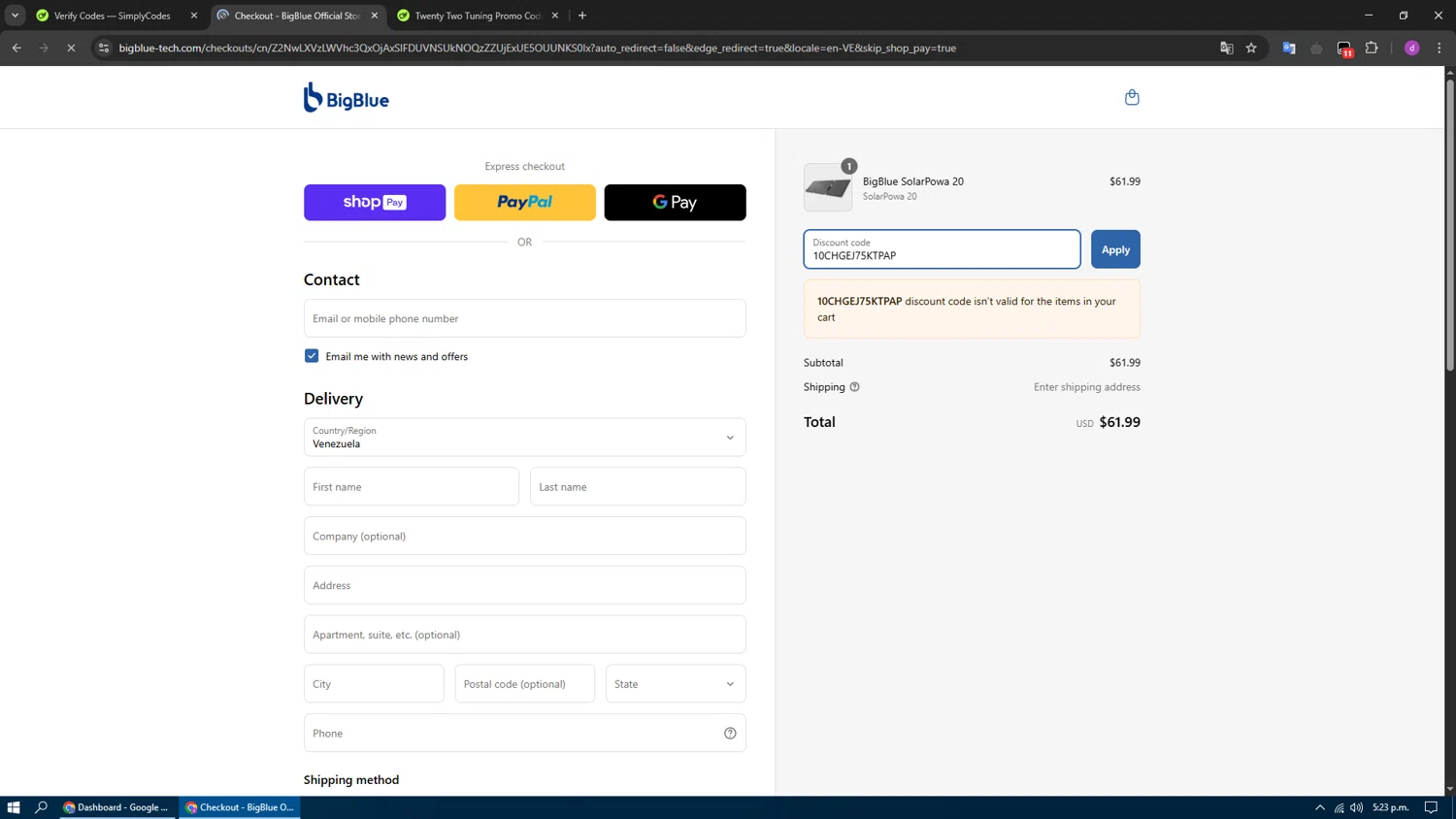Image resolution: width=1456 pixels, height=819 pixels.
Task: Click the page vertical scrollbar
Action: coord(1450,223)
